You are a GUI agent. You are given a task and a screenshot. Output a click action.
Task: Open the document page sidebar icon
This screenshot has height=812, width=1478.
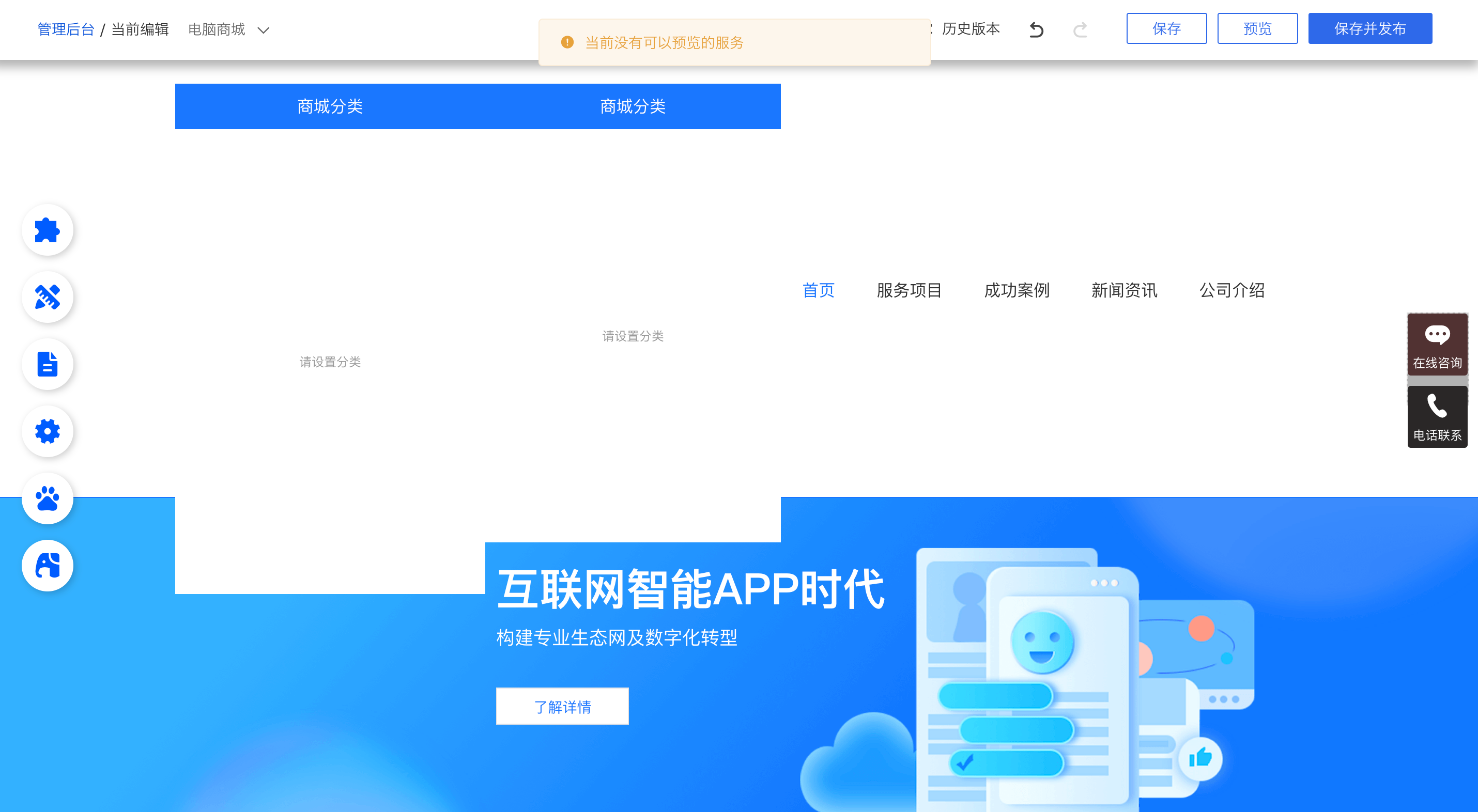(47, 364)
